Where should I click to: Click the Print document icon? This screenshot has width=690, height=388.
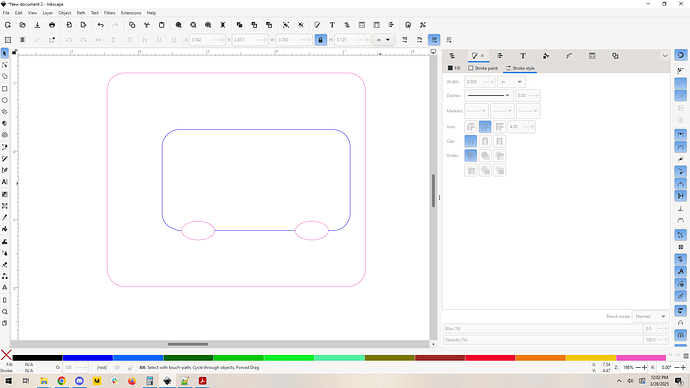52,25
